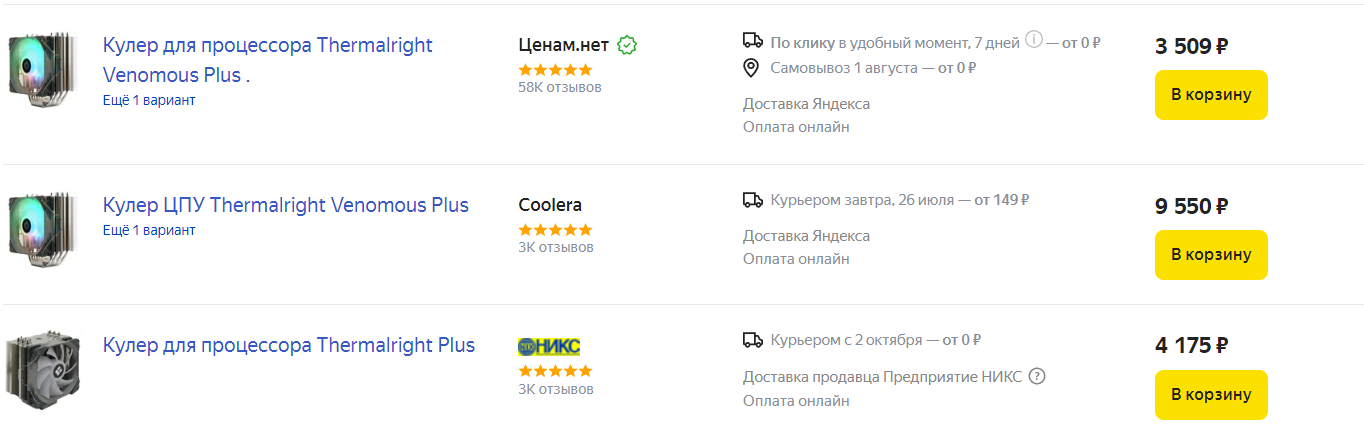The height and width of the screenshot is (443, 1364).
Task: Open "Кулер ЦПУ Thermalright Venomous Plus" listing
Action: 285,205
